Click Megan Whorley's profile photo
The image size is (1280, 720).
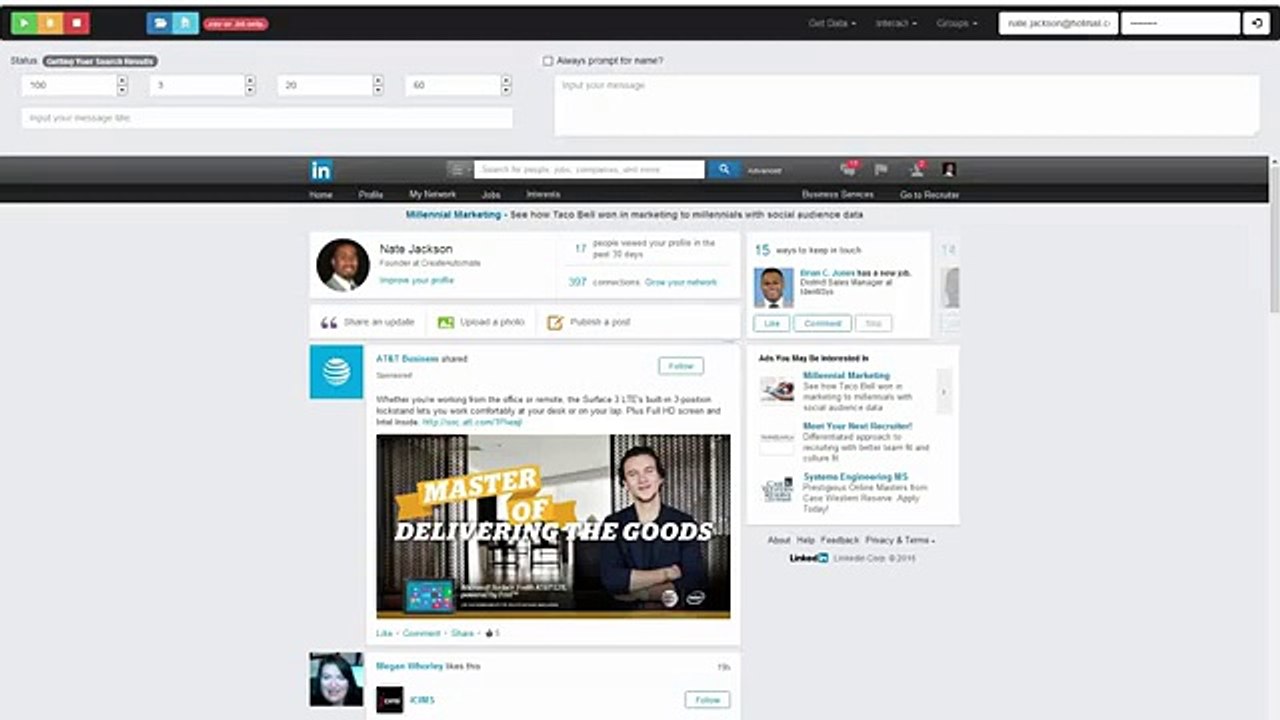[x=336, y=680]
